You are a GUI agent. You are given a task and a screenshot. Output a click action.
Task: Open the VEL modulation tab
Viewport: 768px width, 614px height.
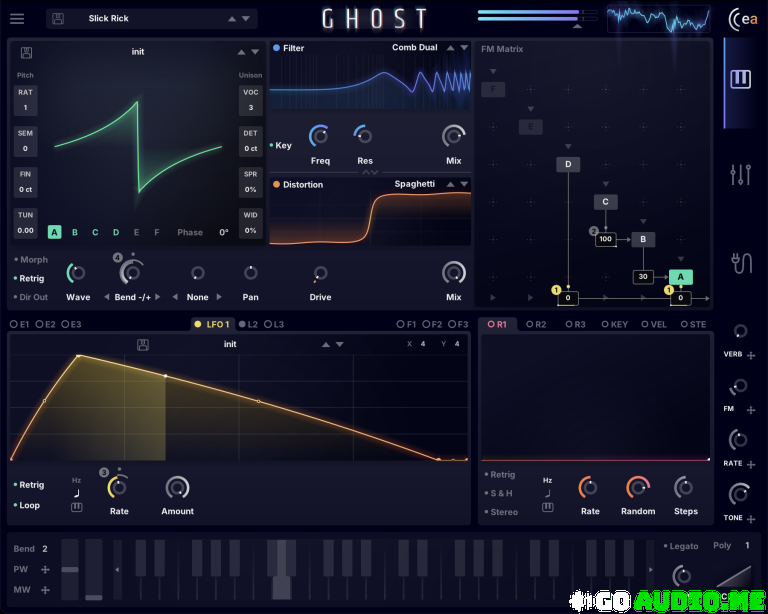[654, 324]
